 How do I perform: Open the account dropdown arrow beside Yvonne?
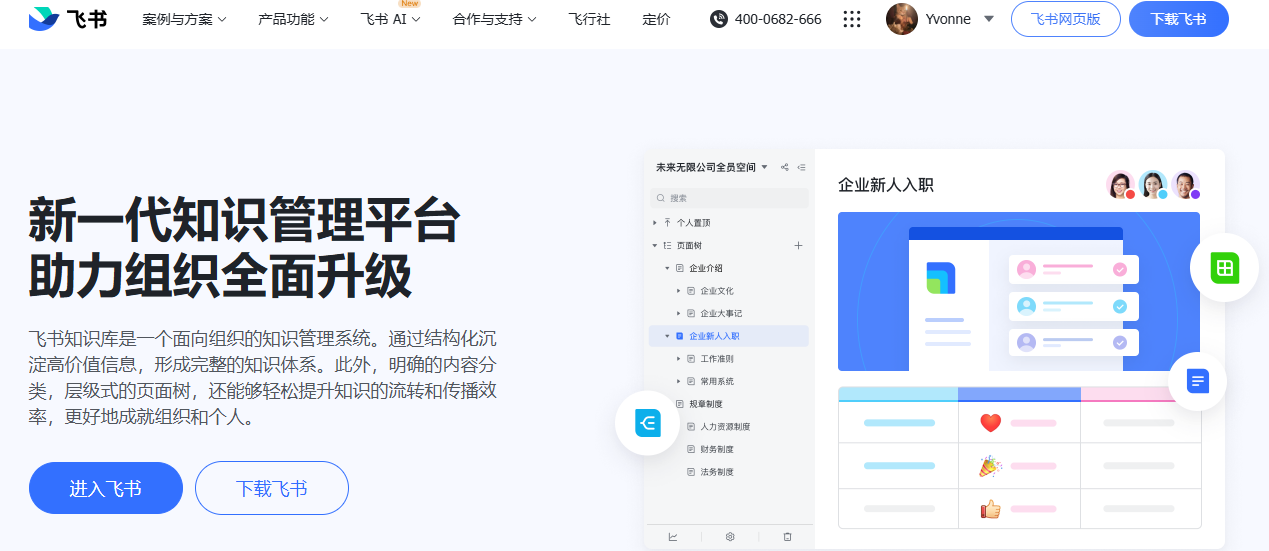(989, 19)
